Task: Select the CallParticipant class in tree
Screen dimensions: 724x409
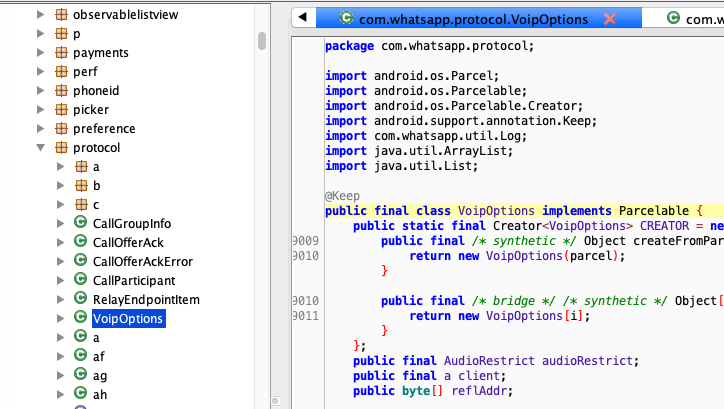Action: [134, 281]
